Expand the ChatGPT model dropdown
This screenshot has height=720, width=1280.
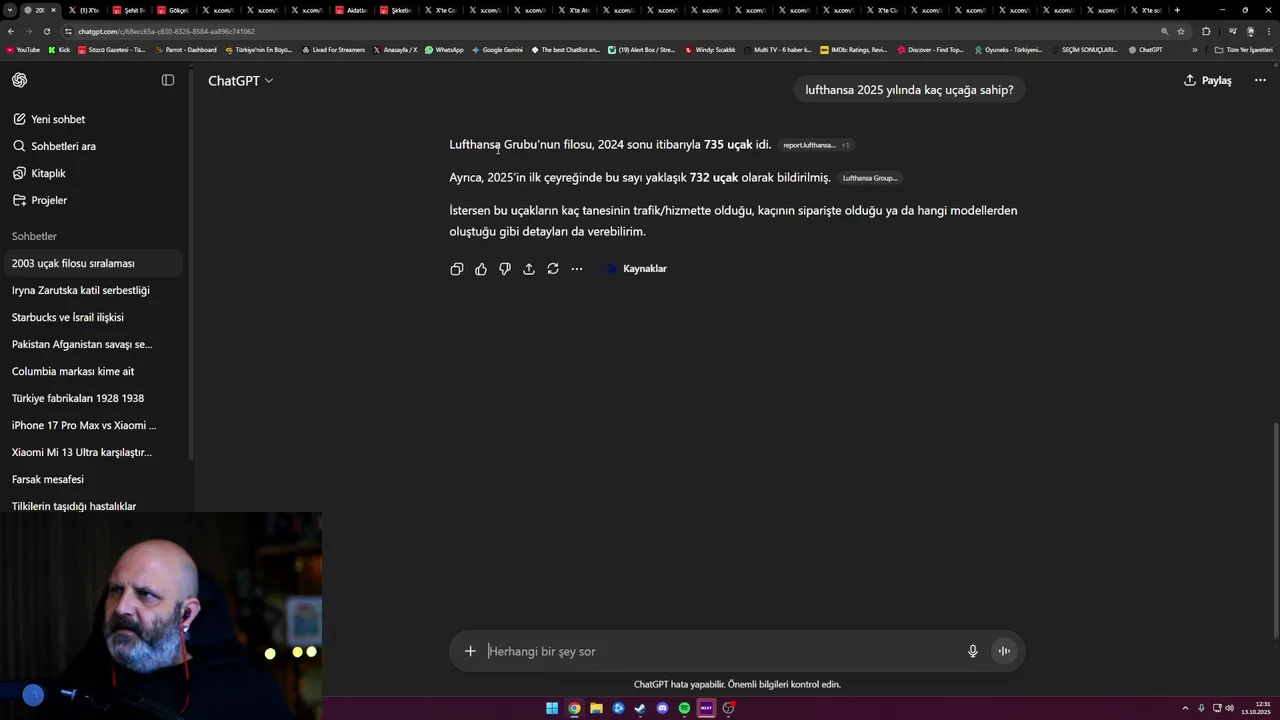(x=240, y=81)
